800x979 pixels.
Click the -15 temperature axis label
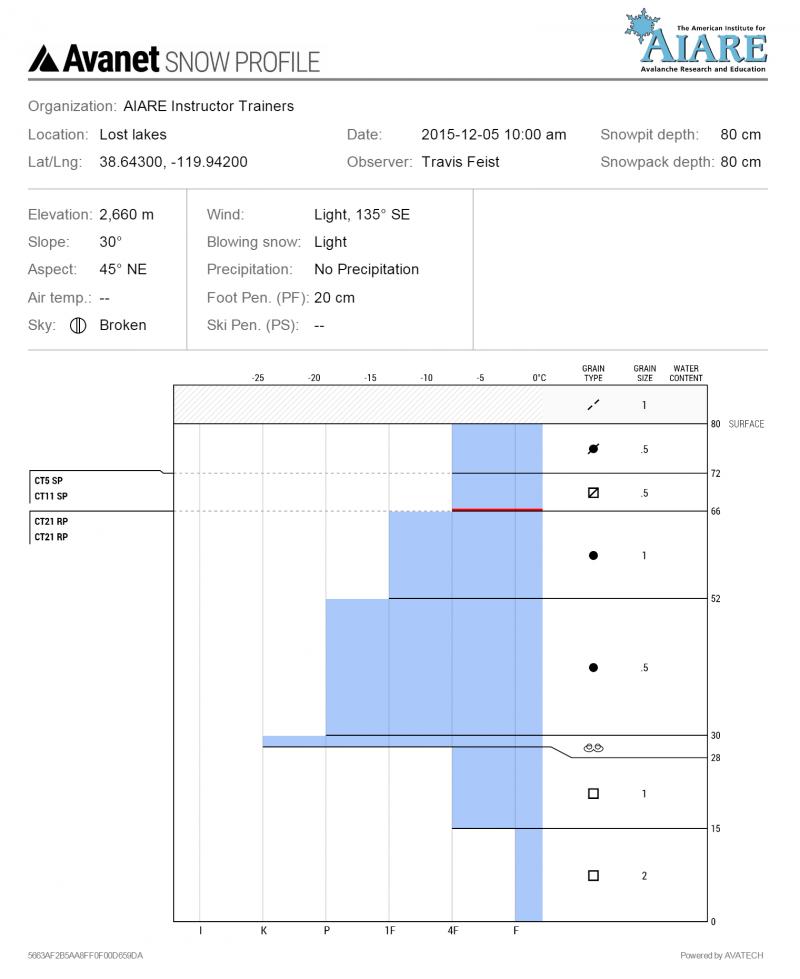point(370,378)
